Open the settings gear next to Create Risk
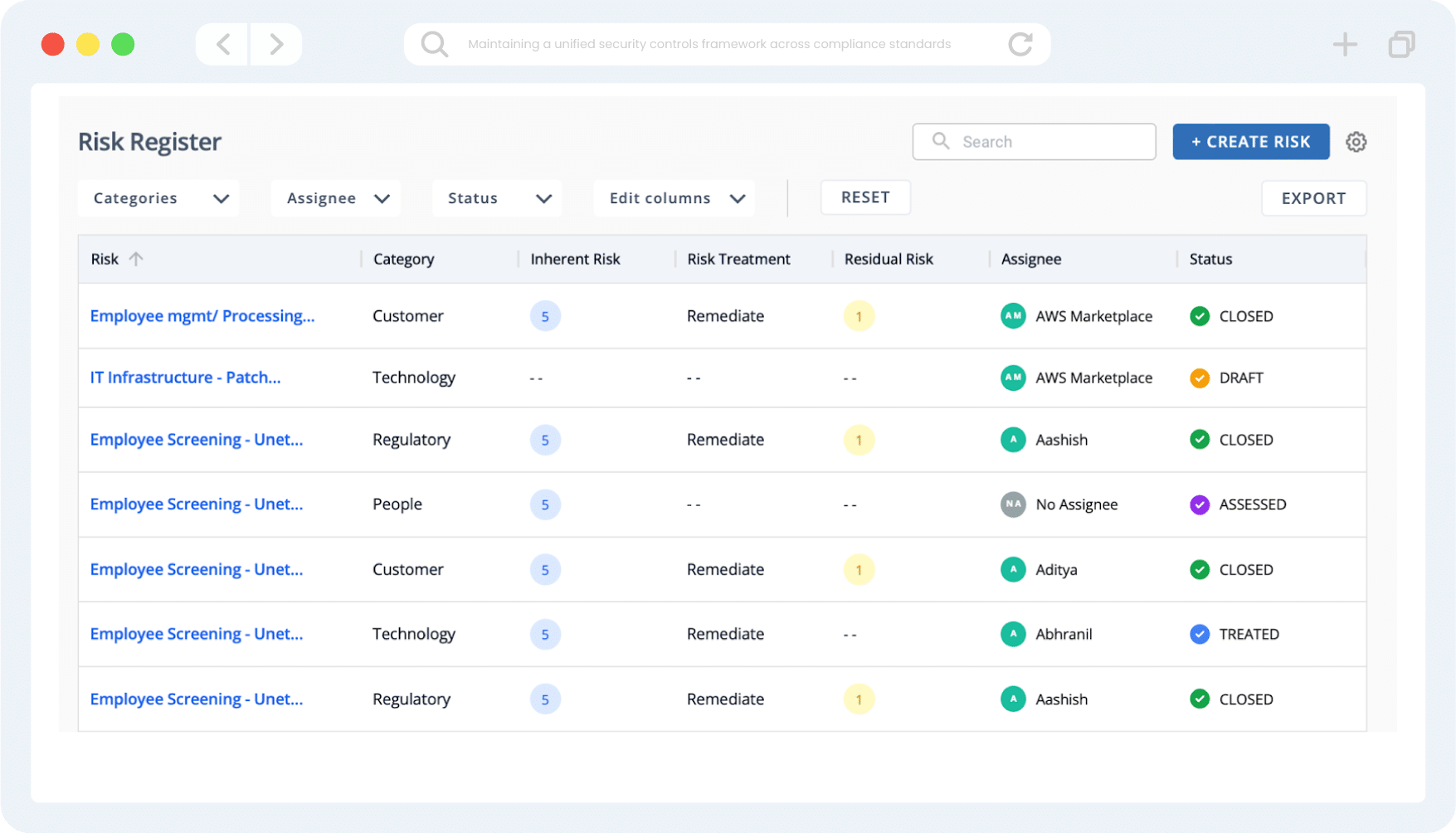The width and height of the screenshot is (1456, 833). coord(1356,142)
